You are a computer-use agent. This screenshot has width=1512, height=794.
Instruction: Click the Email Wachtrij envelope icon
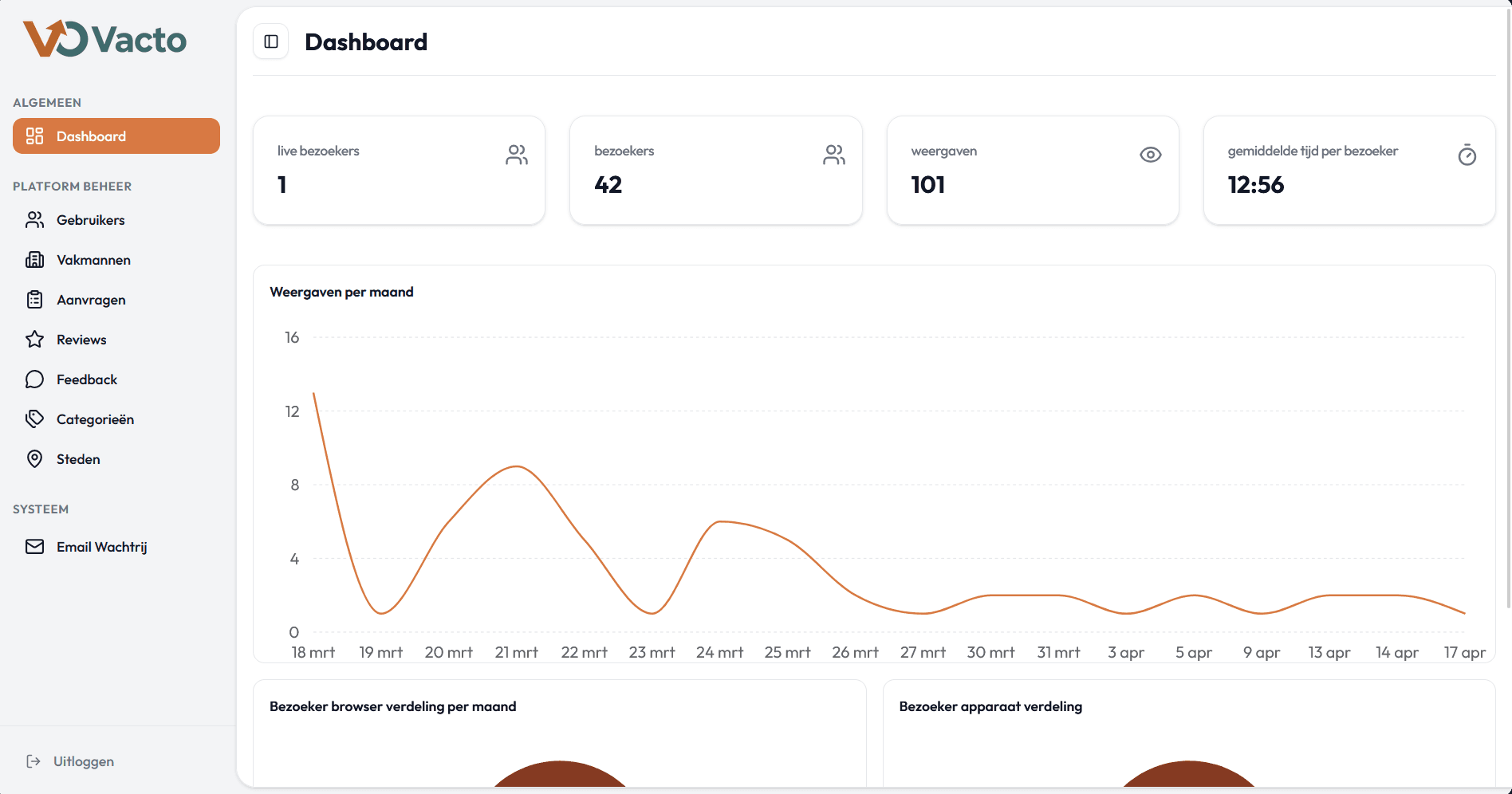click(34, 547)
